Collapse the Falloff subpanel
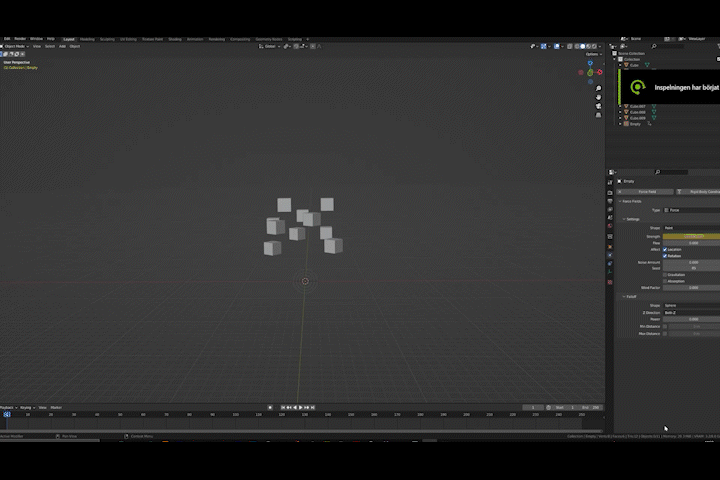Screen dimensions: 720x480 630,297
